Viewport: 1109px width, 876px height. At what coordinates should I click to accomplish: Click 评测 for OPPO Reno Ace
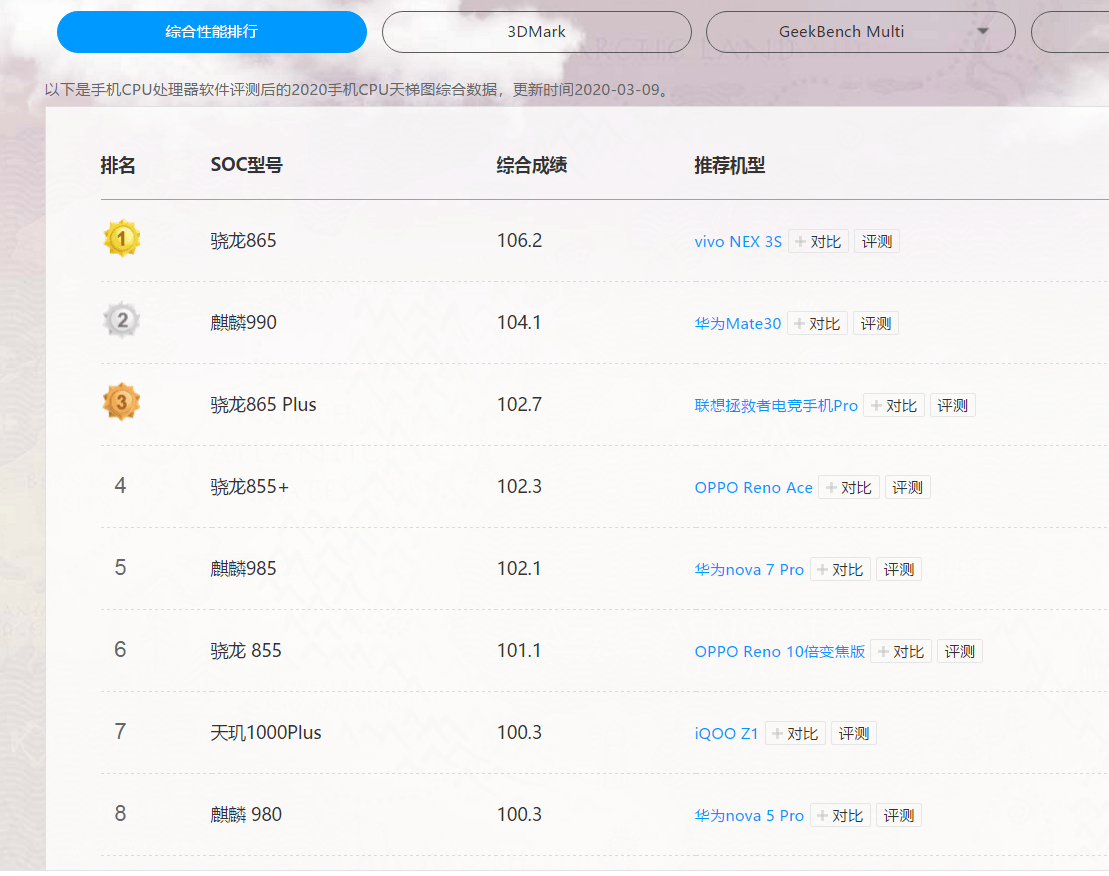[x=908, y=488]
